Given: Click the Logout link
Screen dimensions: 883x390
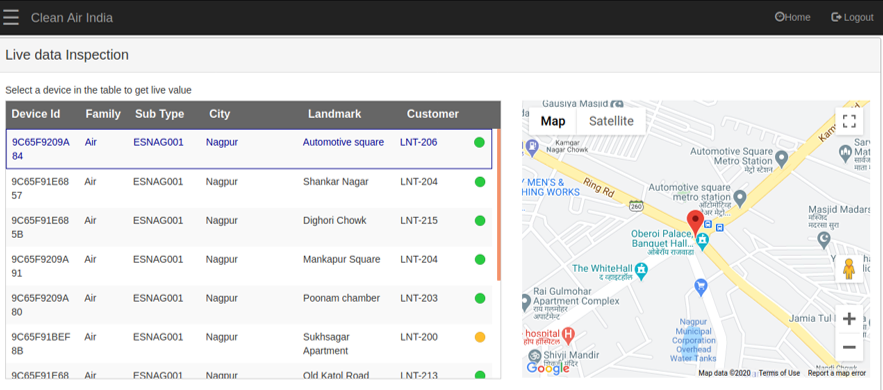Looking at the screenshot, I should tap(852, 17).
